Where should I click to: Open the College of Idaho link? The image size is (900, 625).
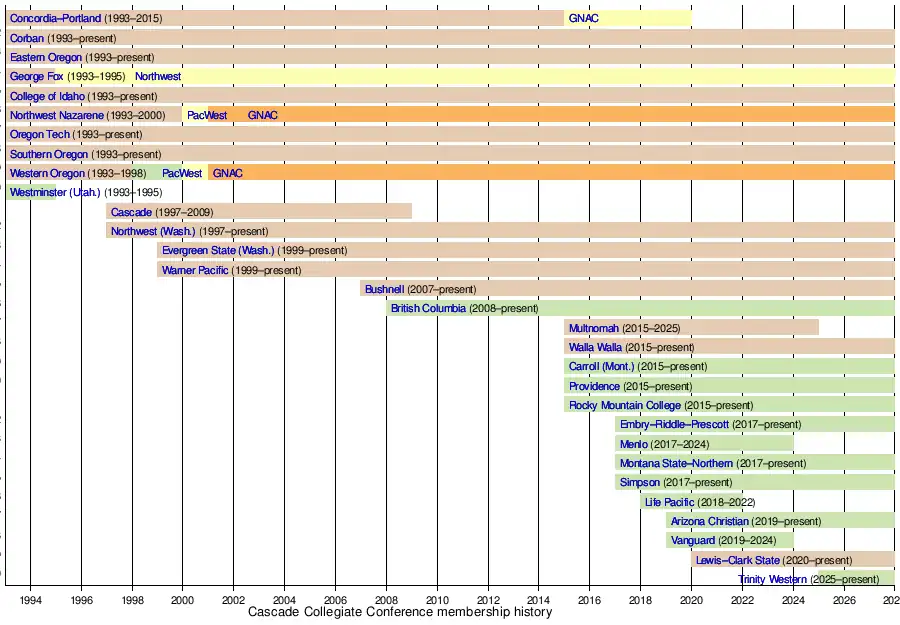(47, 96)
